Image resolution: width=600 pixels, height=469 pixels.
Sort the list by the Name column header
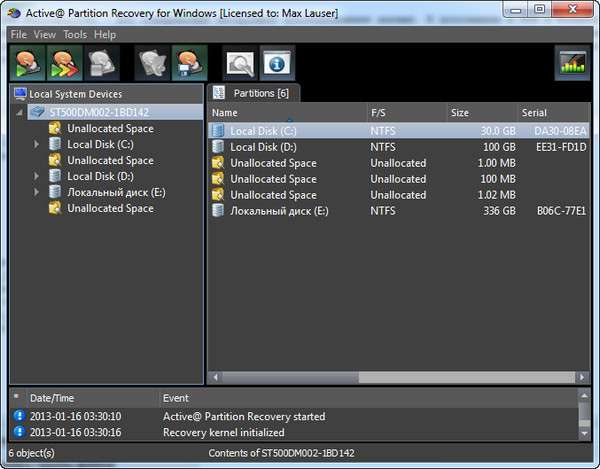point(287,112)
